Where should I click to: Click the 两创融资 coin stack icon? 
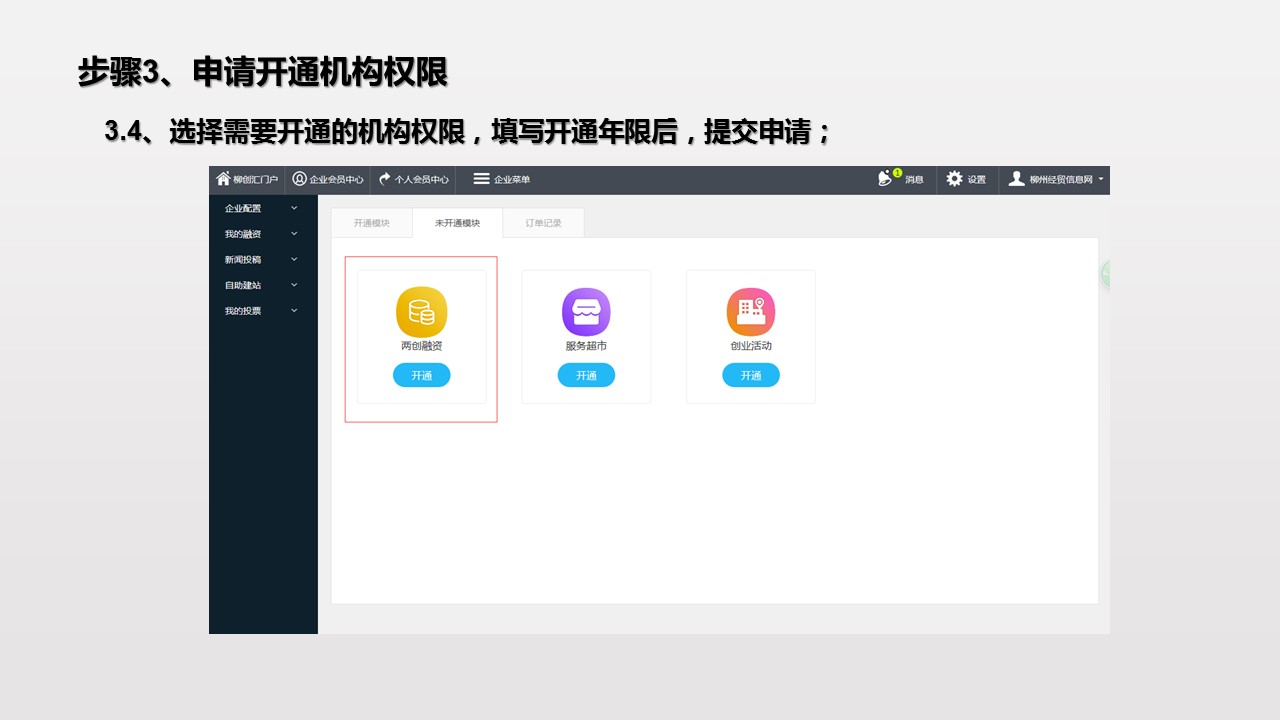[x=422, y=312]
